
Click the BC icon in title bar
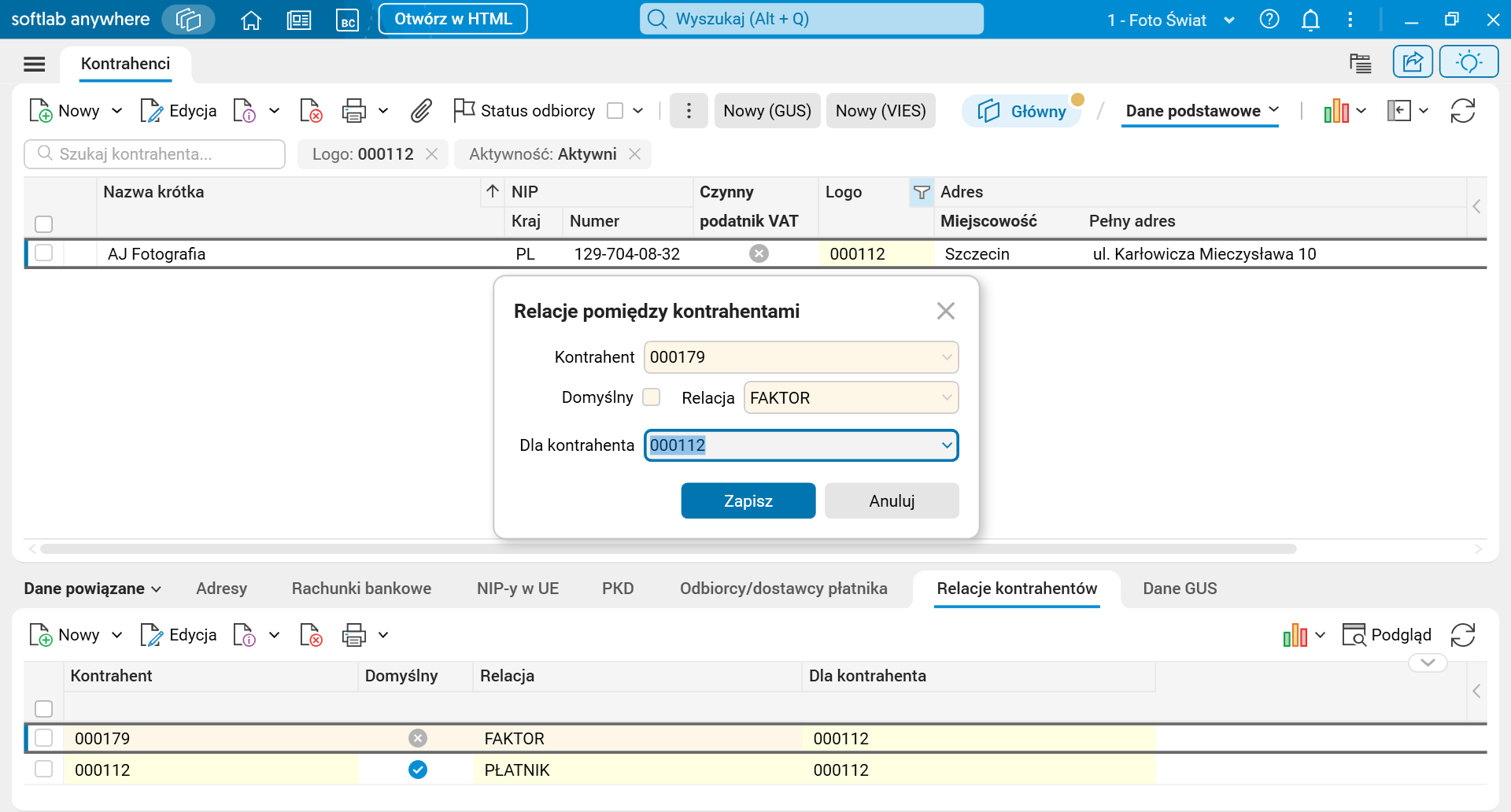tap(347, 20)
